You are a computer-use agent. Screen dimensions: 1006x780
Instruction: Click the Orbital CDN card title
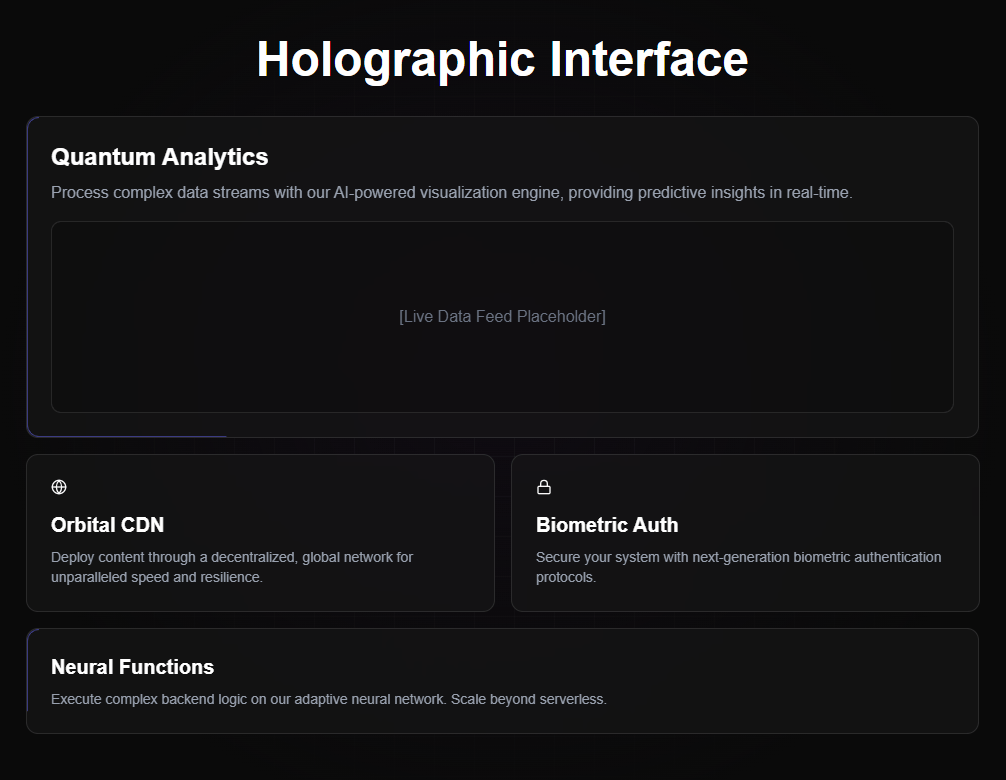pos(108,525)
